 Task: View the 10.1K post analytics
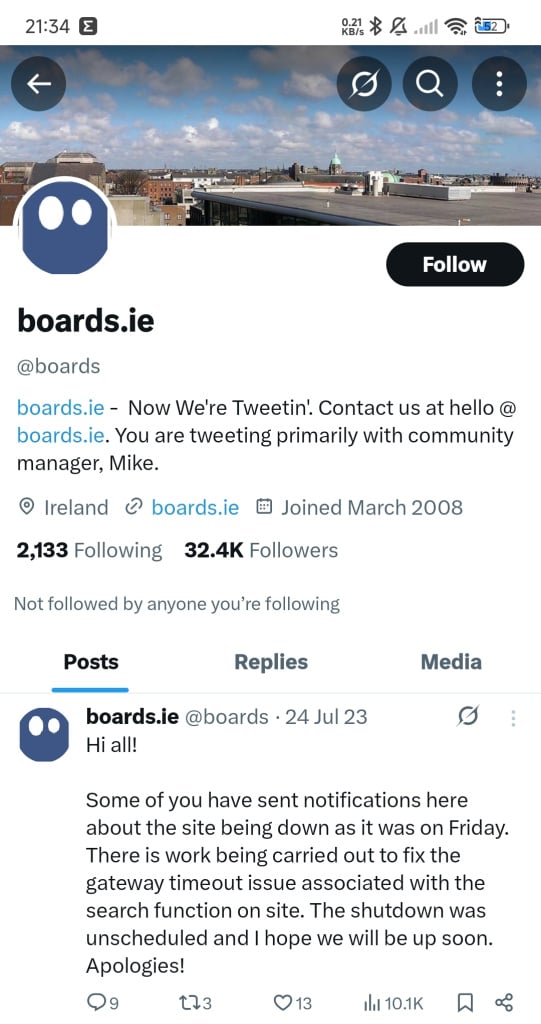[393, 1002]
